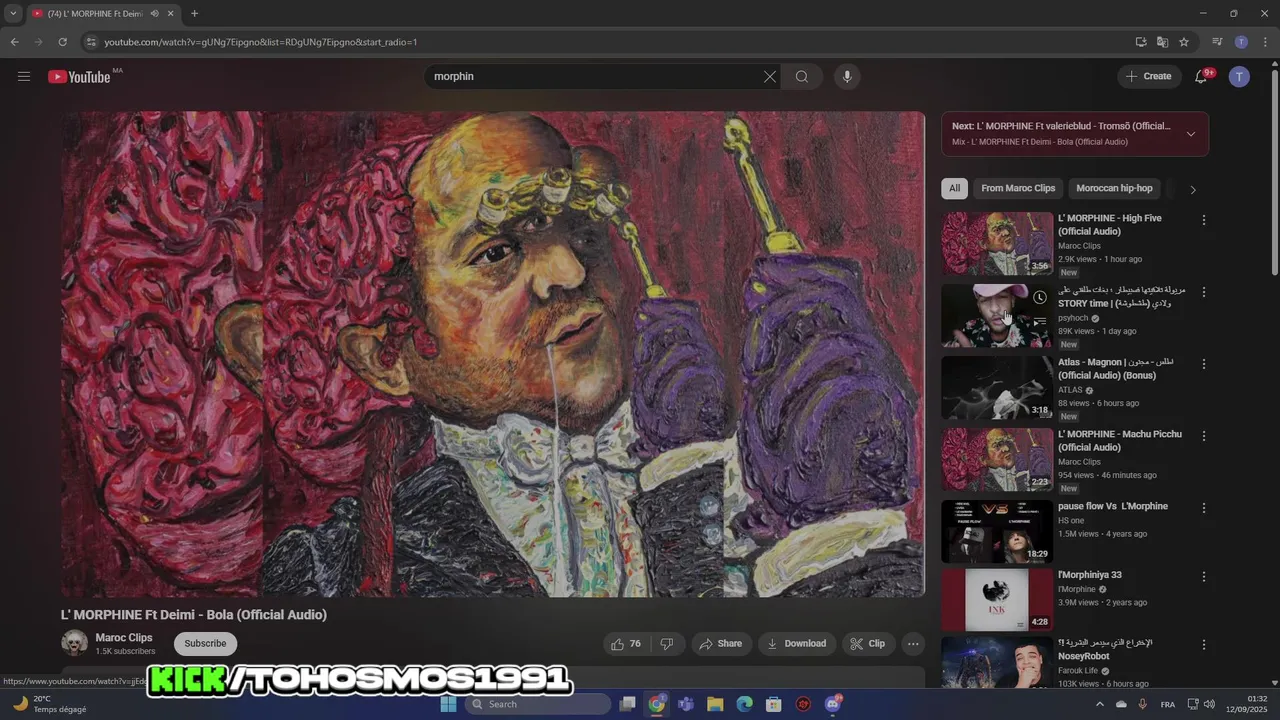1280x720 pixels.
Task: Expand the tab search dropdown arrow
Action: 13,14
